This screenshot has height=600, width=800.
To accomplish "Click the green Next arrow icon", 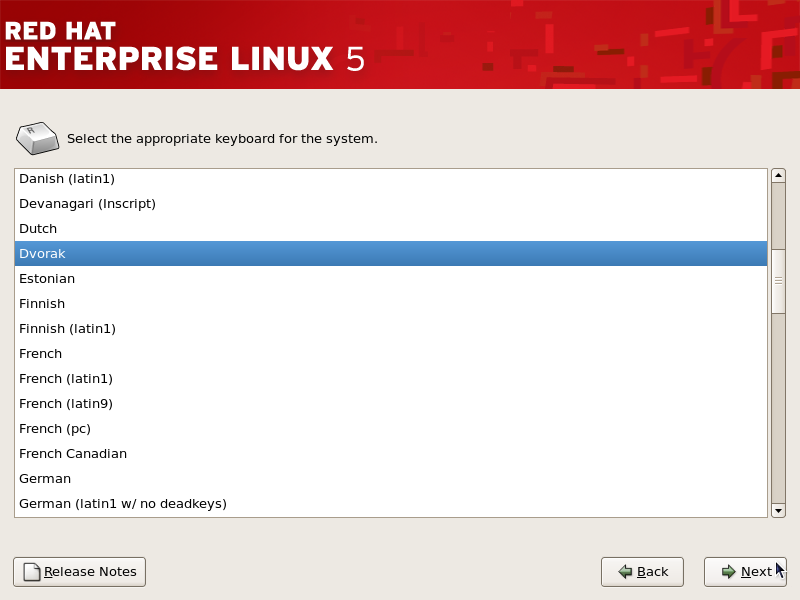I will pyautogui.click(x=729, y=571).
